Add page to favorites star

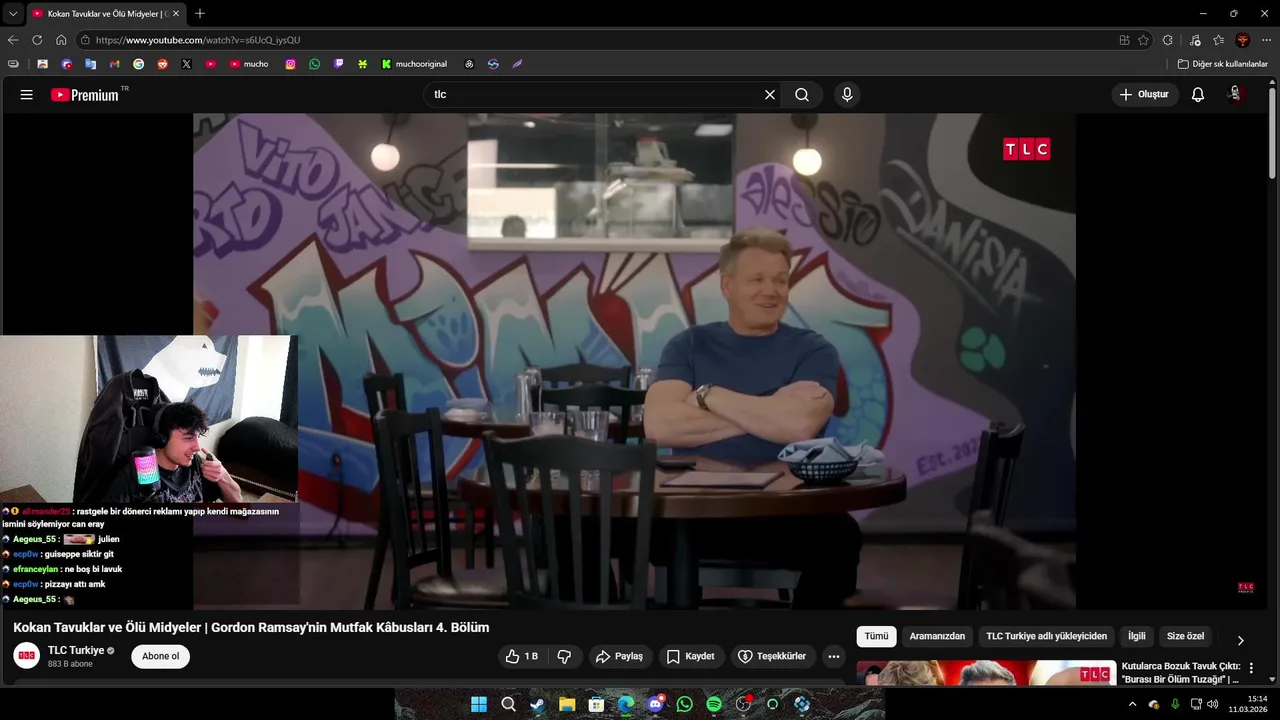pos(1145,40)
